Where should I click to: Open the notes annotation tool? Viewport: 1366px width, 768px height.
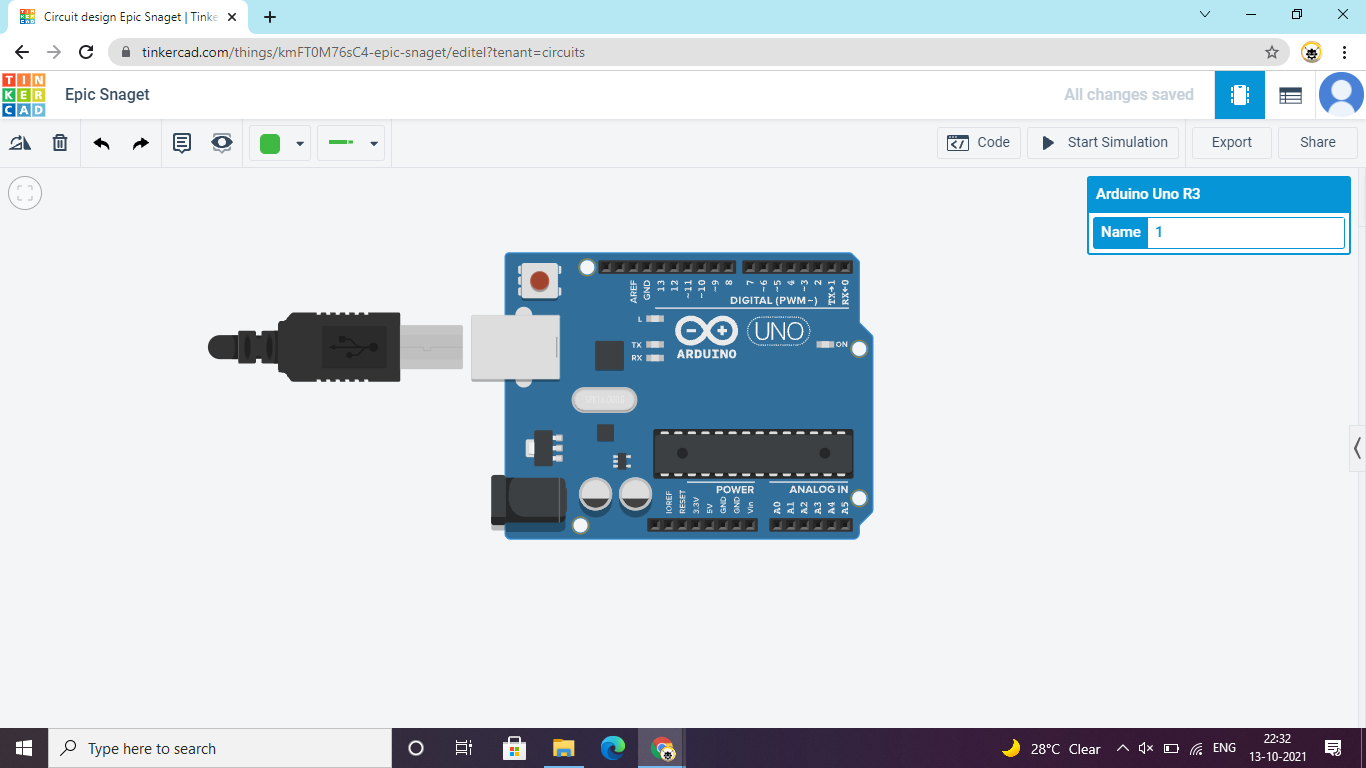[182, 143]
